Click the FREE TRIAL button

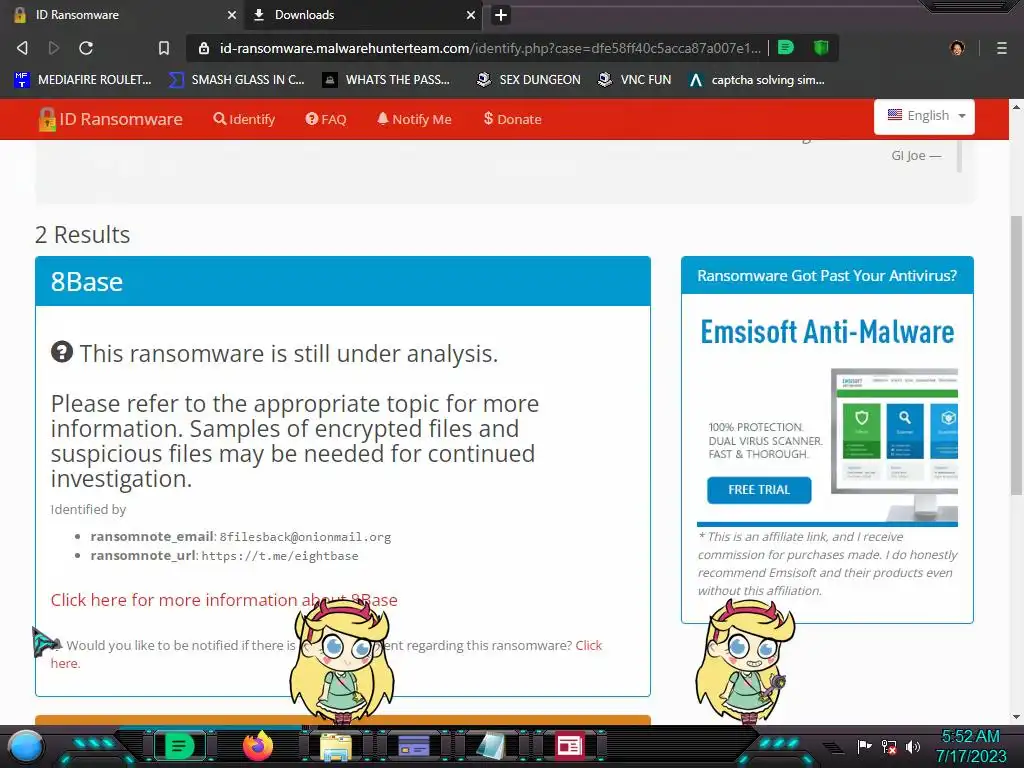[759, 490]
